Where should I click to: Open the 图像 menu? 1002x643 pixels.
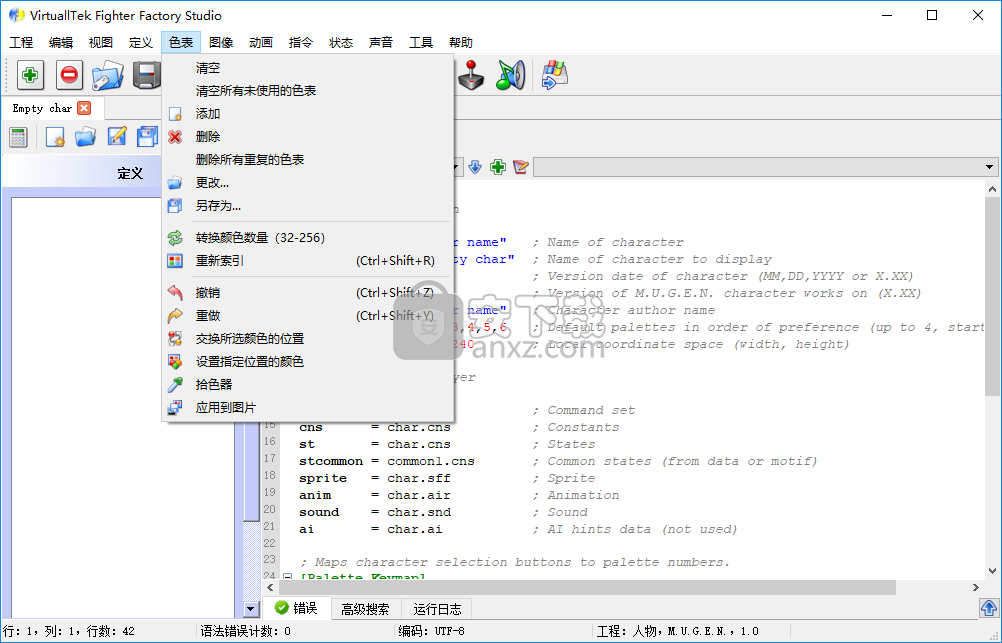pos(221,43)
